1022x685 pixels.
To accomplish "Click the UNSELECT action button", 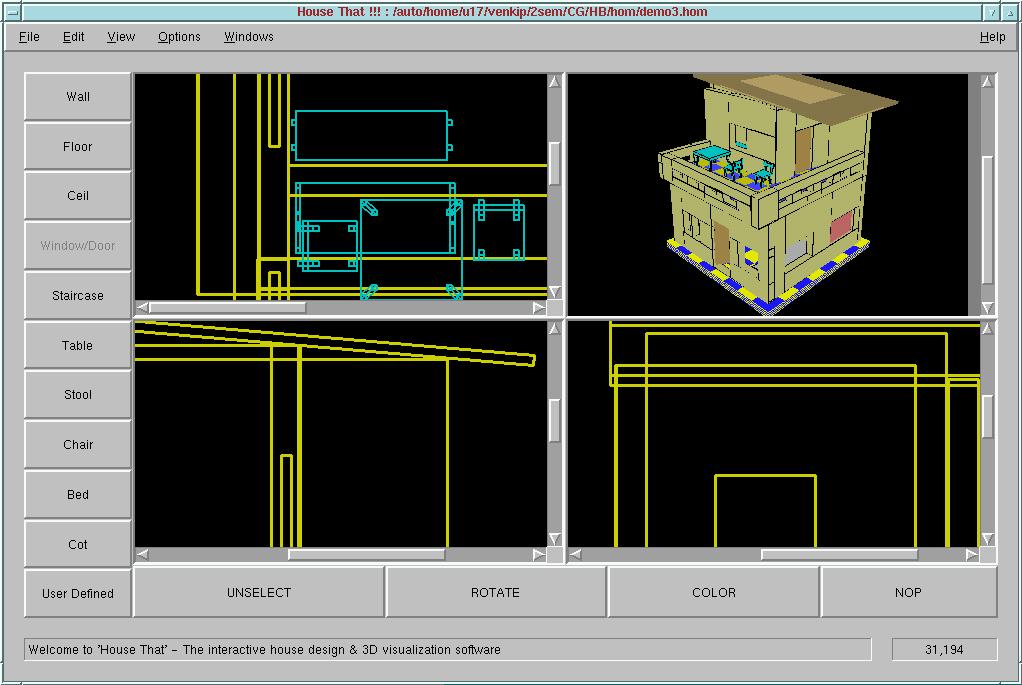I will pyautogui.click(x=259, y=592).
